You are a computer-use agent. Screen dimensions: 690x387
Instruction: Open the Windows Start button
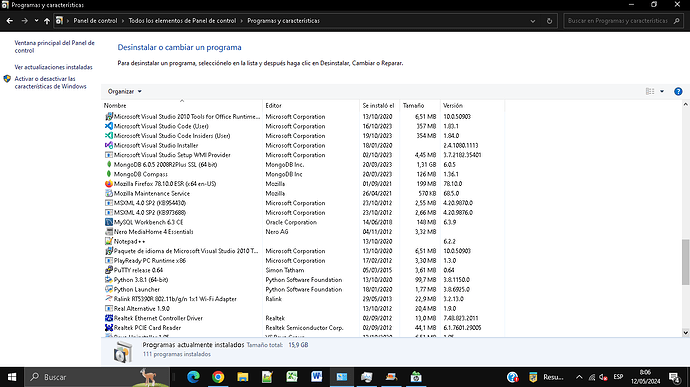pyautogui.click(x=12, y=377)
